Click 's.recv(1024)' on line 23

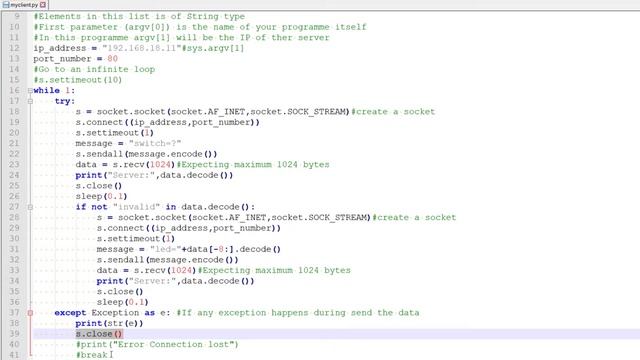click(x=144, y=165)
